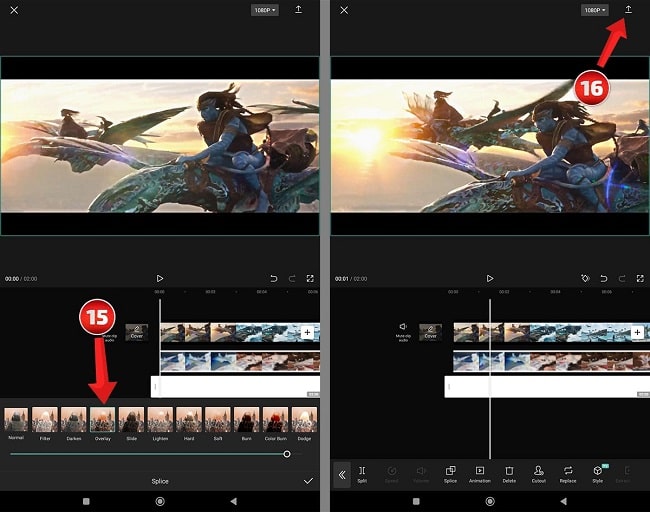Tap Cover button in left screen timeline
The width and height of the screenshot is (650, 512).
pyautogui.click(x=137, y=332)
